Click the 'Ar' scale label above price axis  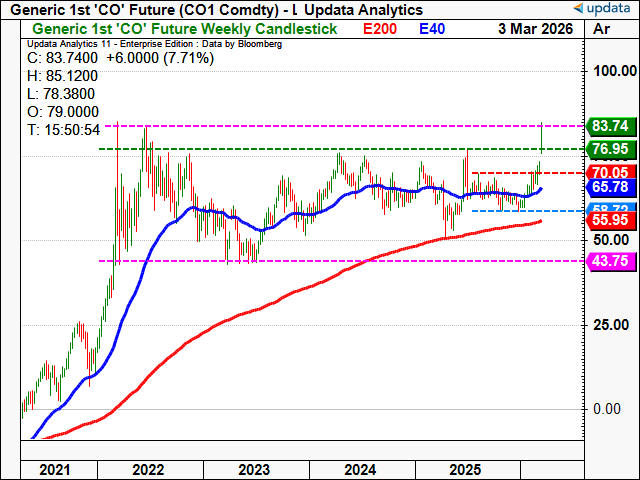click(x=602, y=29)
